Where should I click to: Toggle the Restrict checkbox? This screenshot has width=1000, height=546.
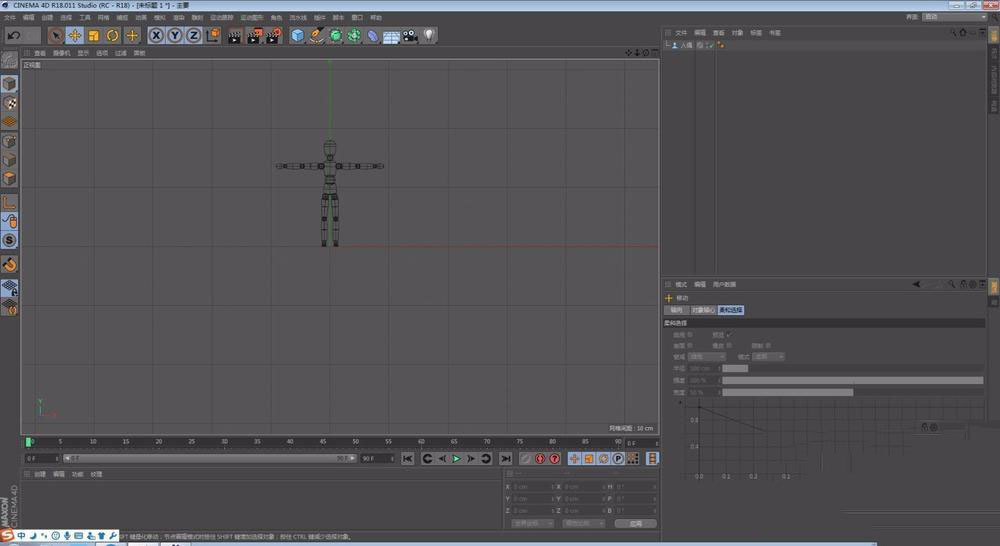(768, 346)
